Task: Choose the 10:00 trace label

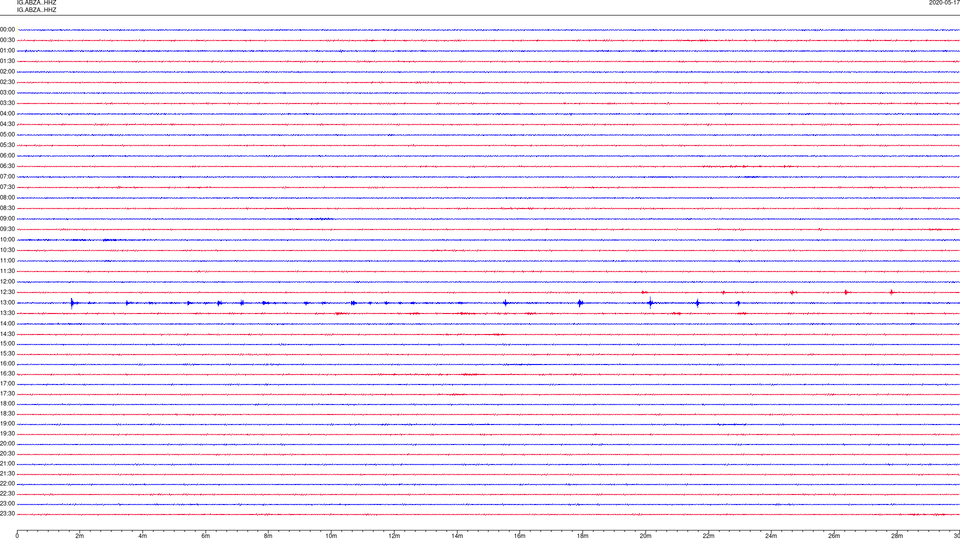Action: 7,240
